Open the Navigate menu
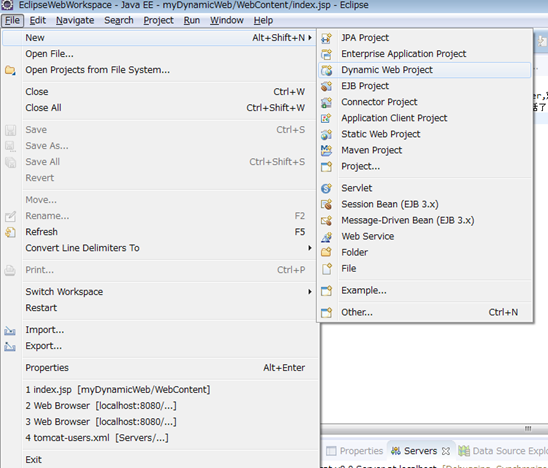Image resolution: width=548 pixels, height=468 pixels. pyautogui.click(x=75, y=20)
